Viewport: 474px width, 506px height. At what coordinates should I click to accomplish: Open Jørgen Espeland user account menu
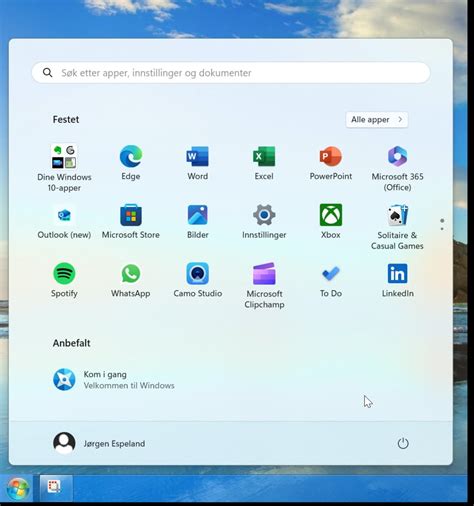pyautogui.click(x=99, y=443)
